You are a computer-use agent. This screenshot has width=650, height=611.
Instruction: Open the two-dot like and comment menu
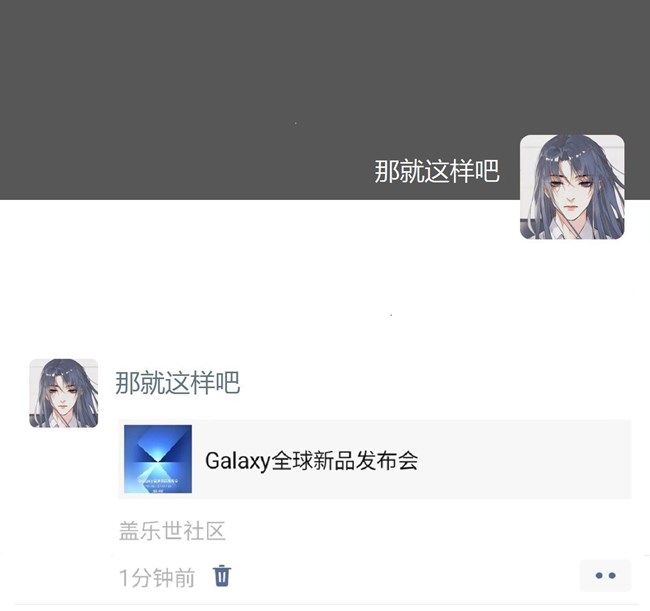coord(605,575)
